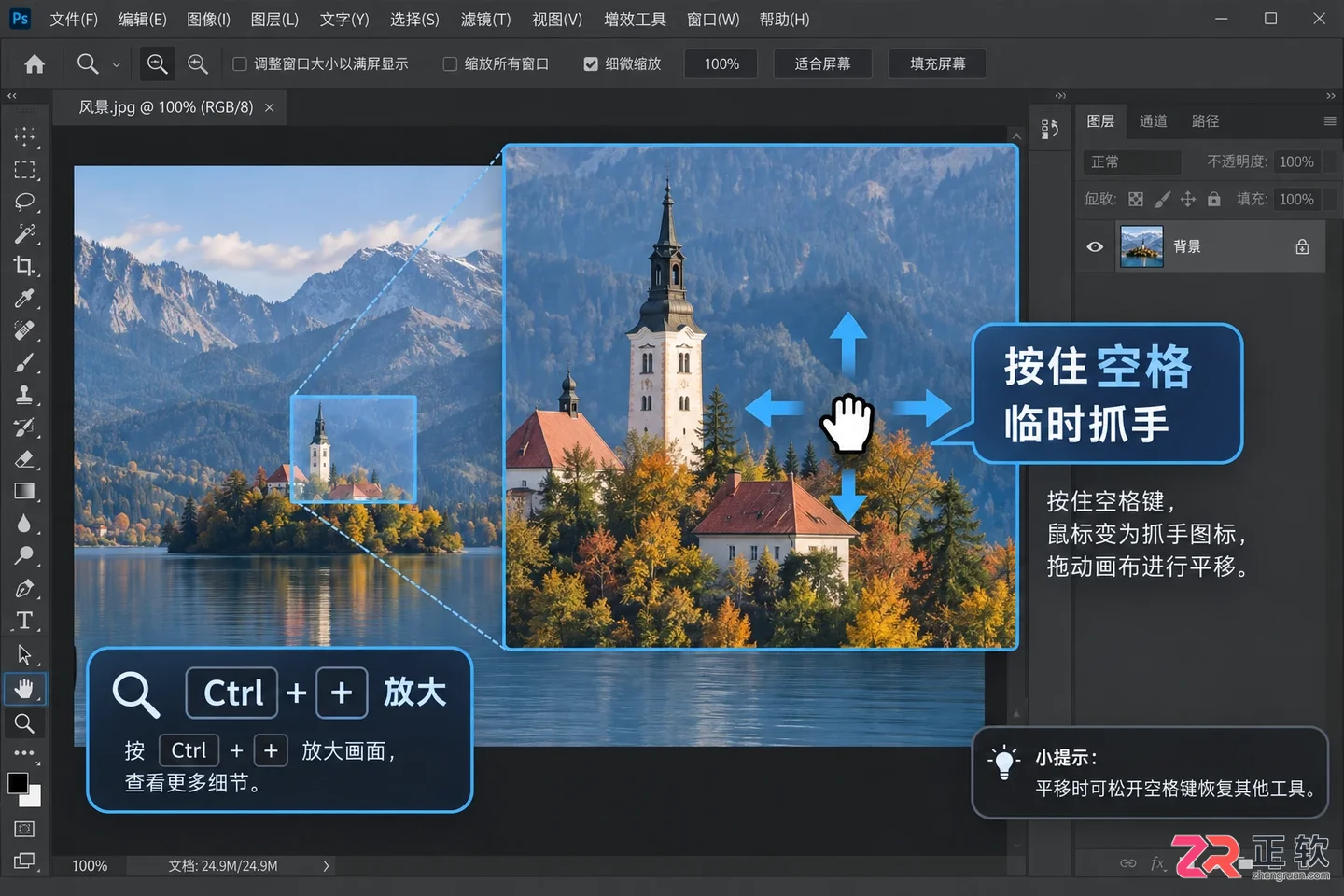This screenshot has height=896, width=1344.
Task: Open the 正常 blend mode dropdown
Action: pos(1132,161)
